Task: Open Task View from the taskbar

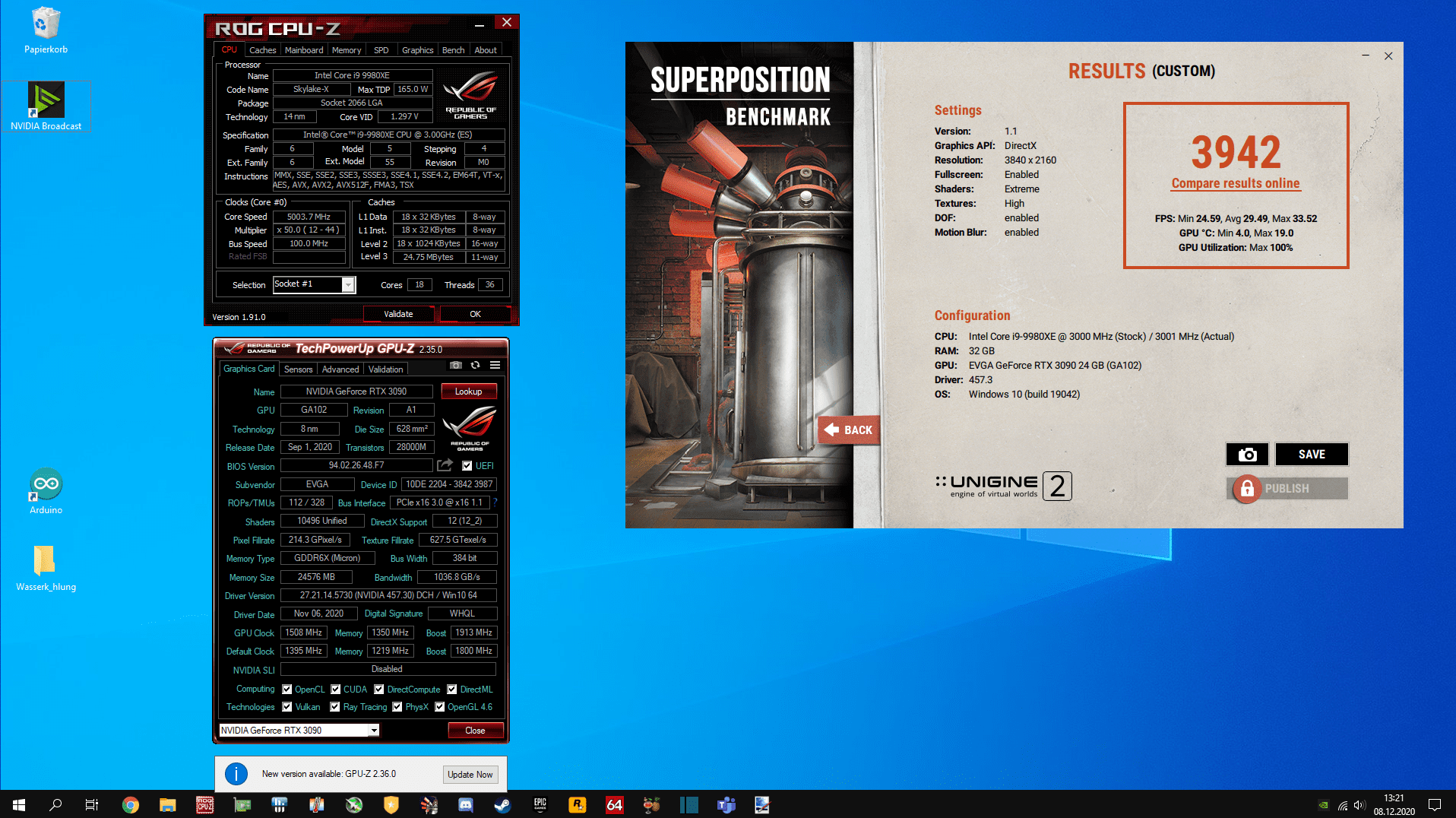Action: click(x=92, y=804)
